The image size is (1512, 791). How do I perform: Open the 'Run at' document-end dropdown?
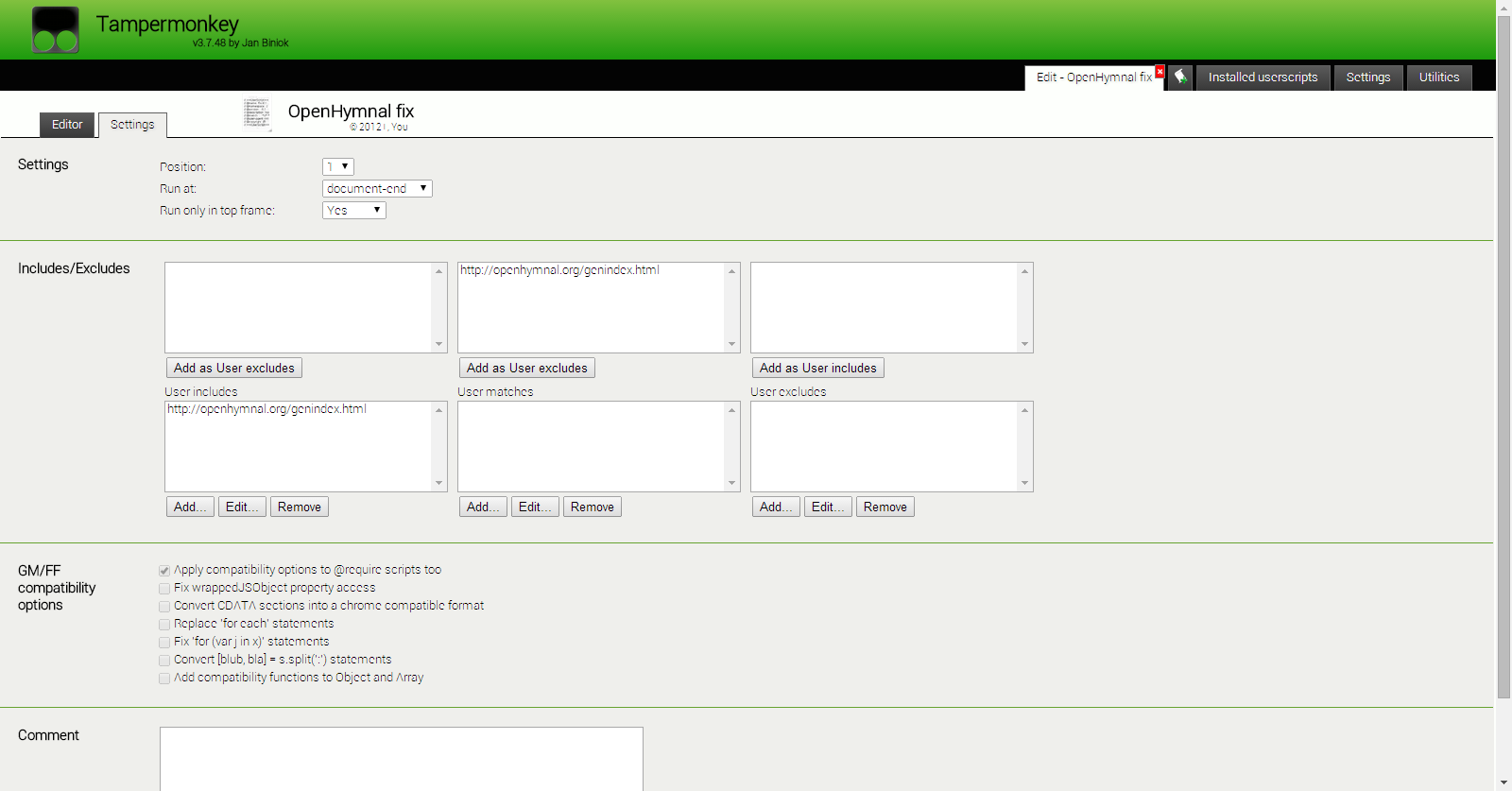(x=377, y=188)
